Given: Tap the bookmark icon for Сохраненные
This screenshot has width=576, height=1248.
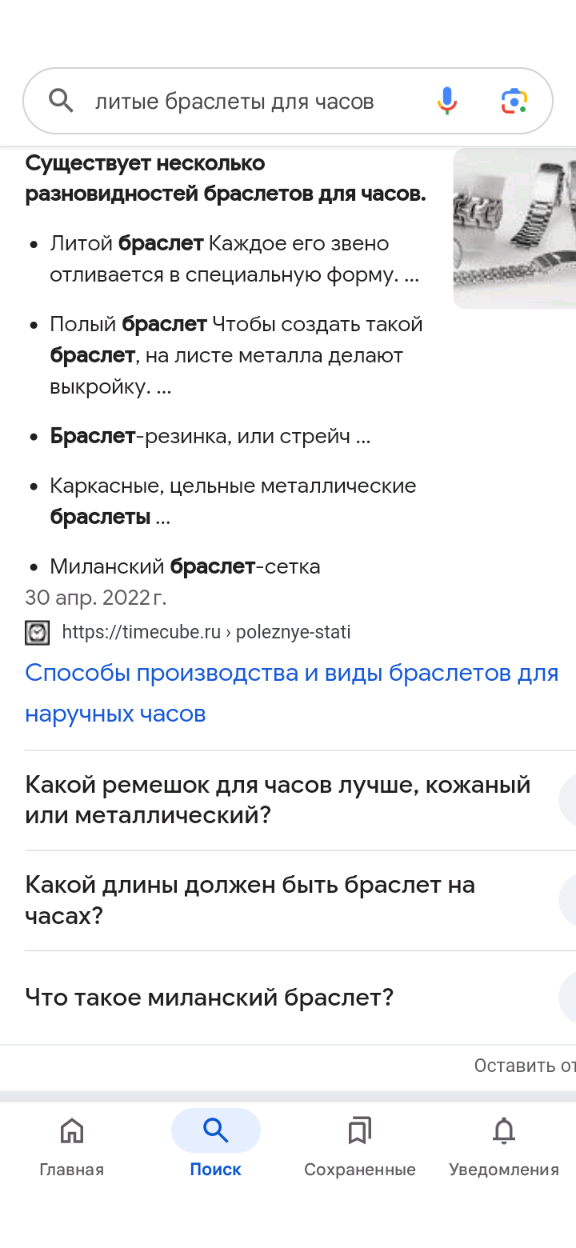Looking at the screenshot, I should (359, 1131).
